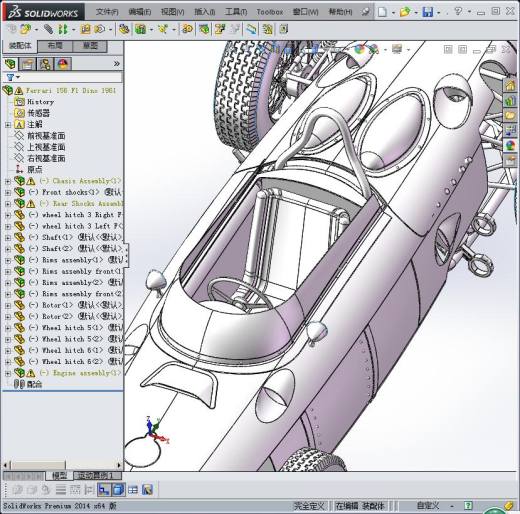Viewport: 520px width, 514px height.
Task: Click the Help question mark icon
Action: tap(458, 12)
